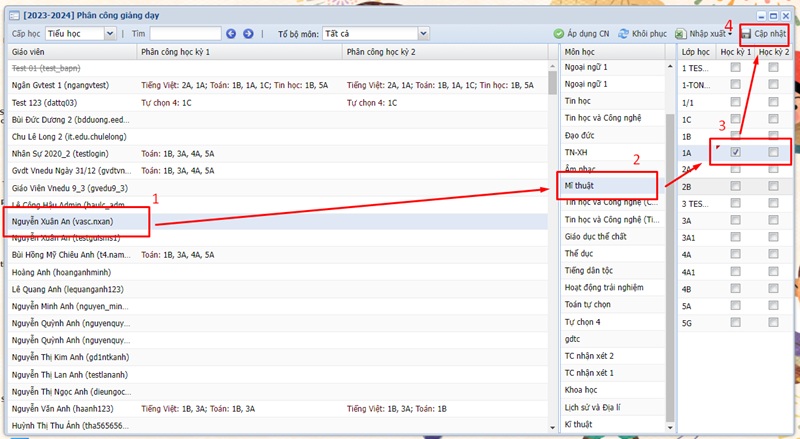The image size is (800, 439).
Task: Click subject list scroll-down arrow
Action: 670,427
